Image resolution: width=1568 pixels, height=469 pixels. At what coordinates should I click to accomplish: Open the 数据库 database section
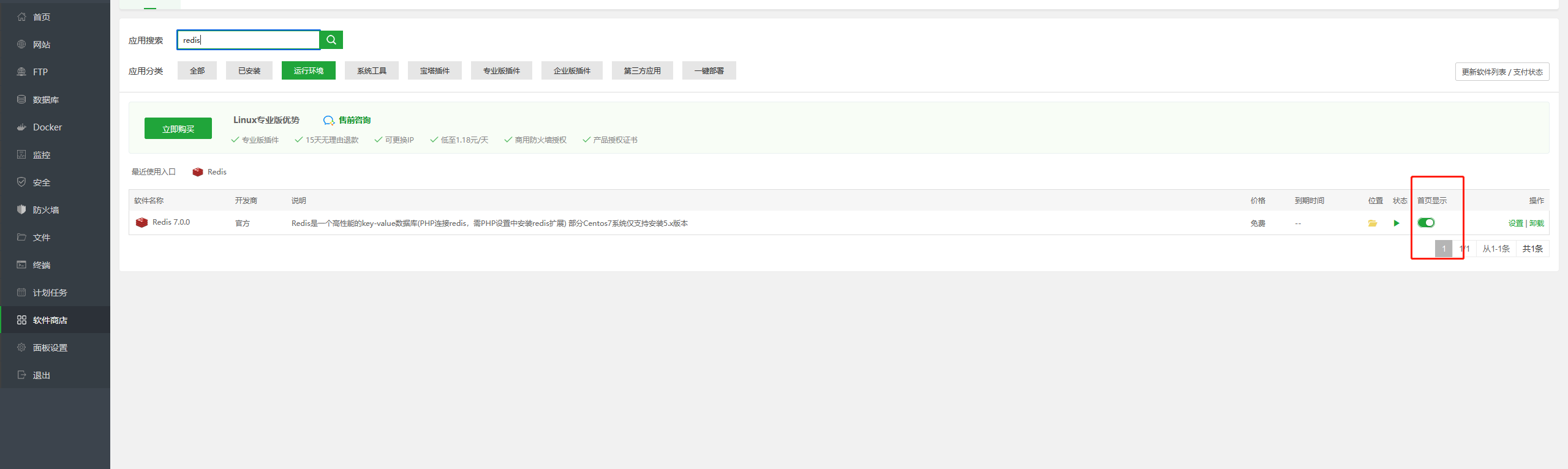click(x=55, y=100)
